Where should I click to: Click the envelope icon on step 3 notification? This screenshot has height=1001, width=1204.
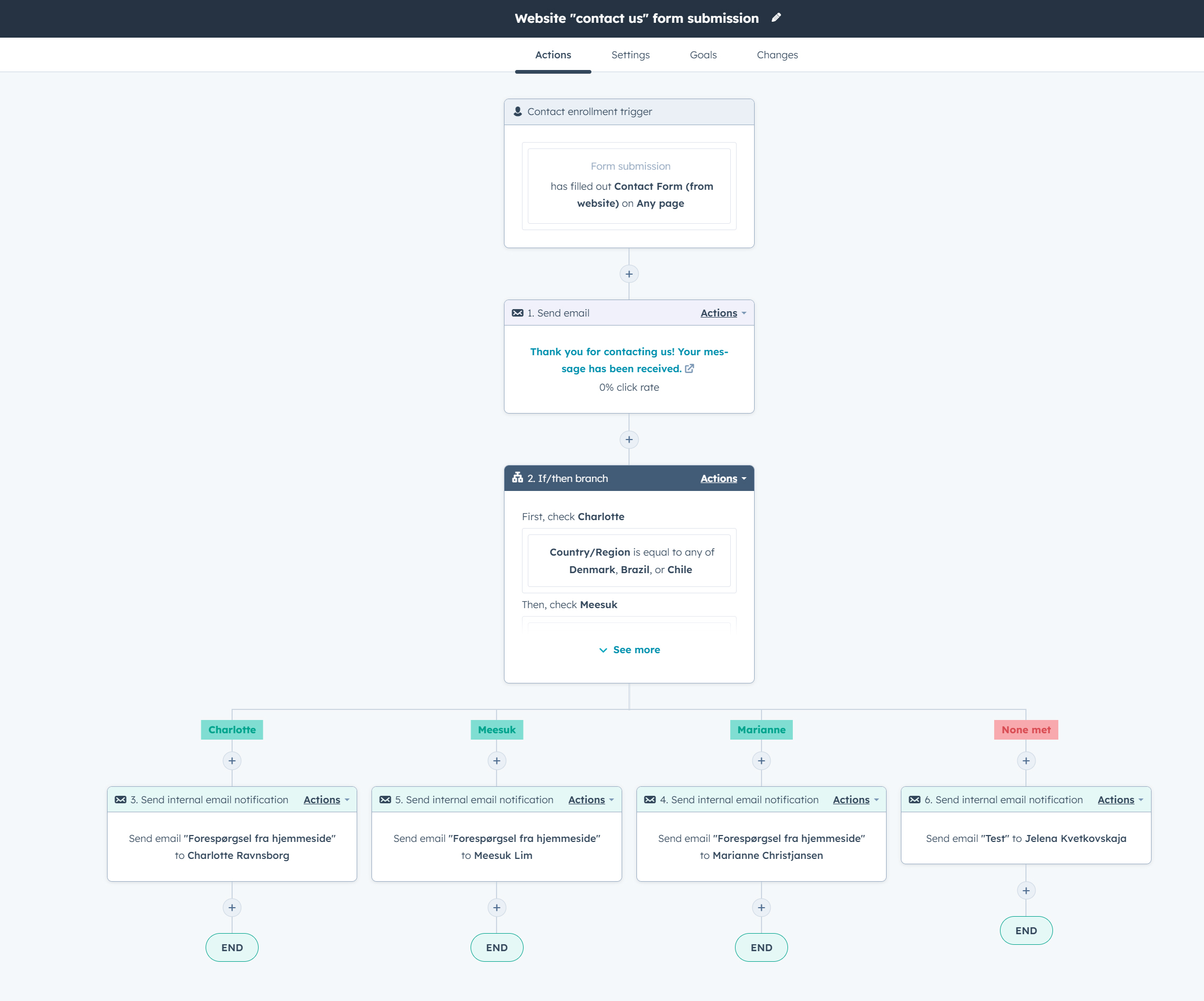(x=120, y=799)
